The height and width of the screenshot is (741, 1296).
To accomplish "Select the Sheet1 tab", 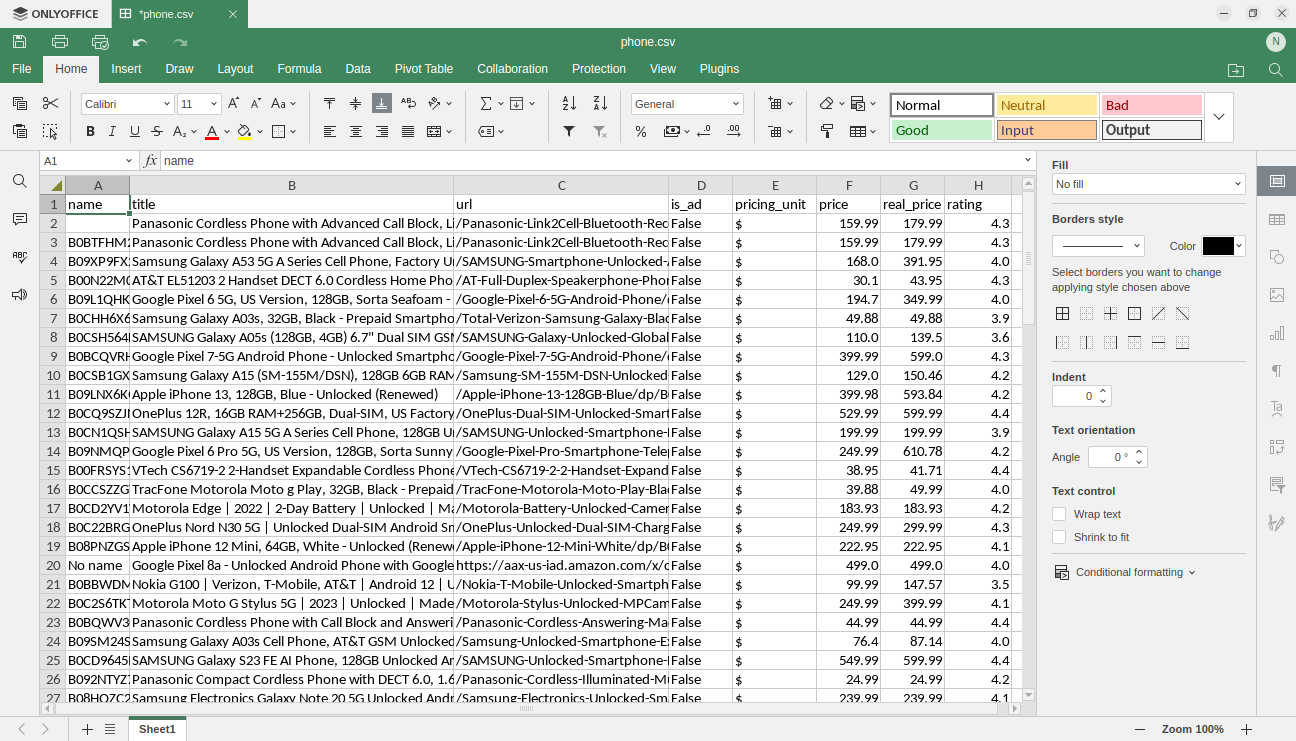I will click(157, 729).
